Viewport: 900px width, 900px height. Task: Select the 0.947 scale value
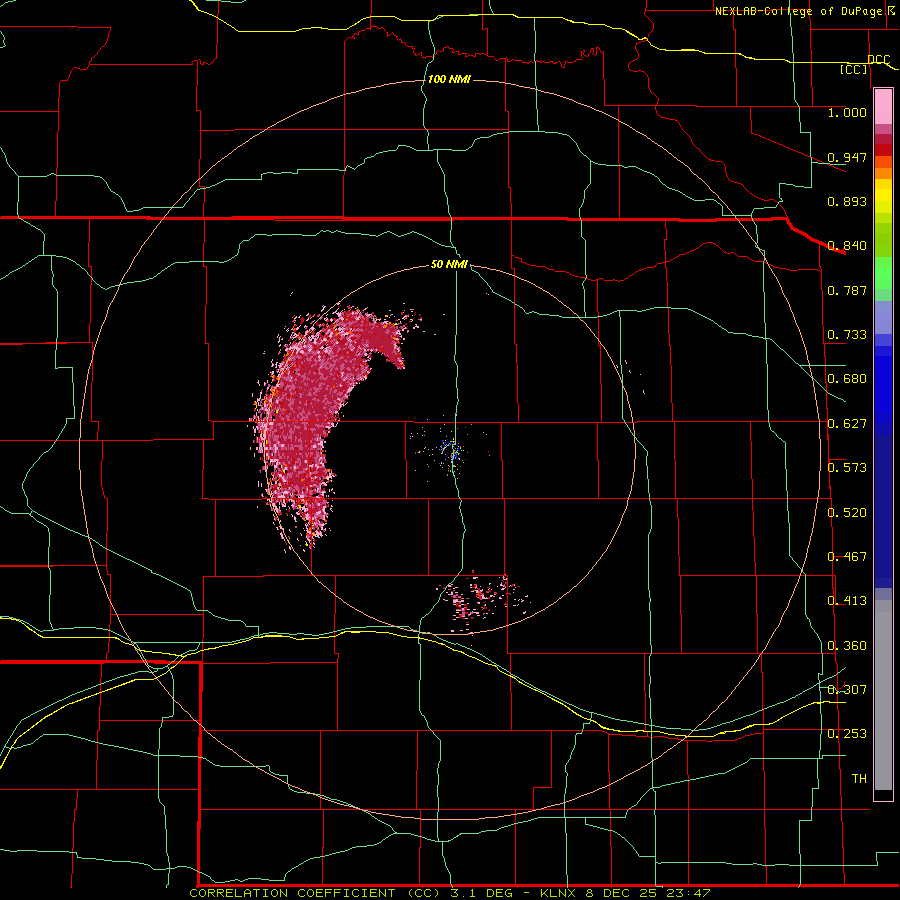pyautogui.click(x=847, y=157)
